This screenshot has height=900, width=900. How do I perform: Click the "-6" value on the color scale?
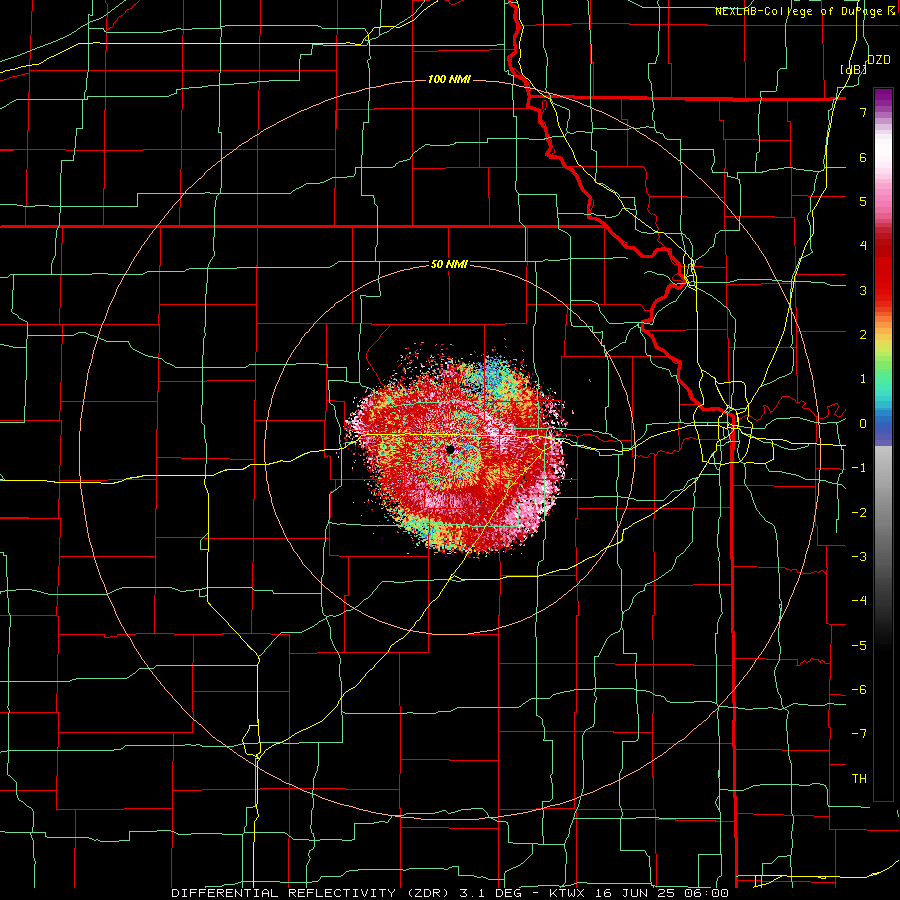click(859, 690)
